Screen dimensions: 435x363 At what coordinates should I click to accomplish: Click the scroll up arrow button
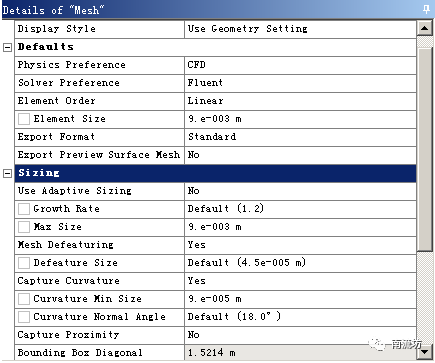click(425, 28)
